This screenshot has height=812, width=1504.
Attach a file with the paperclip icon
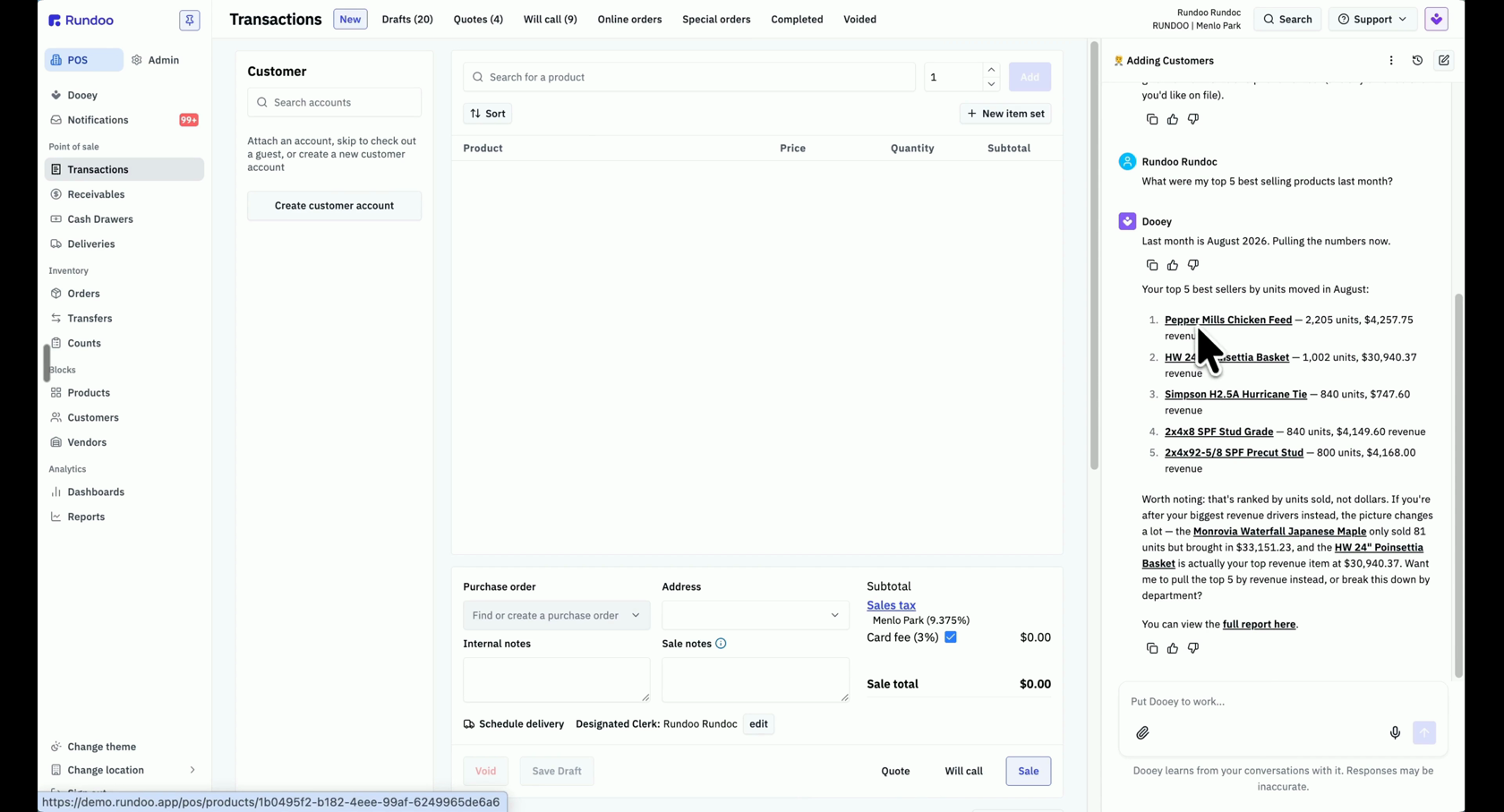[x=1142, y=733]
